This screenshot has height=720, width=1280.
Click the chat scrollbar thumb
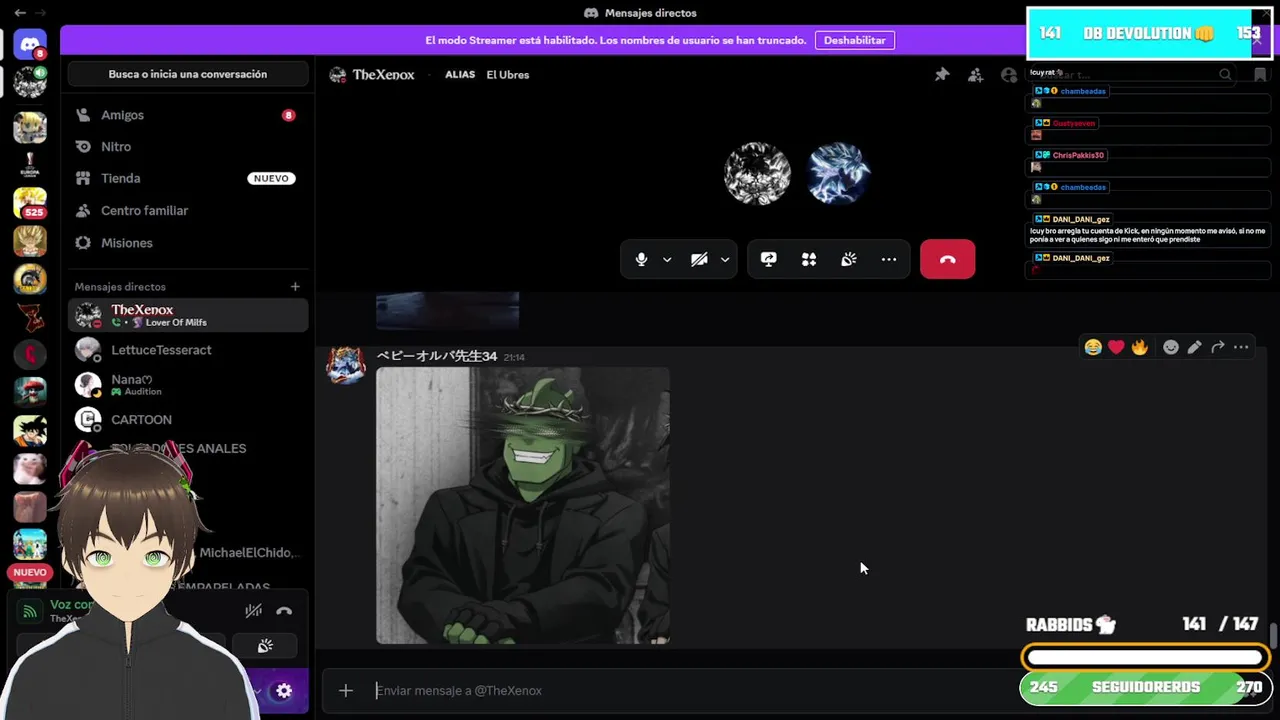coord(1273,635)
